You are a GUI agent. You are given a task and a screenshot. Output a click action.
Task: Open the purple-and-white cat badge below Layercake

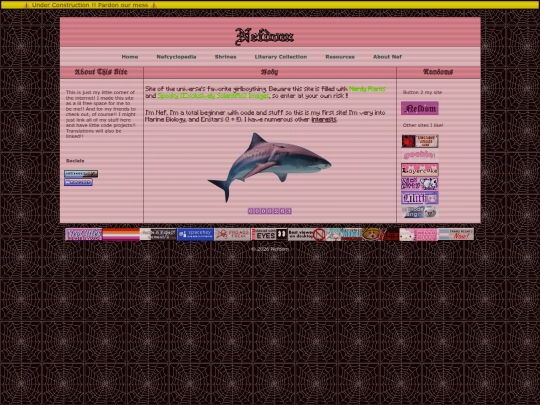419,184
